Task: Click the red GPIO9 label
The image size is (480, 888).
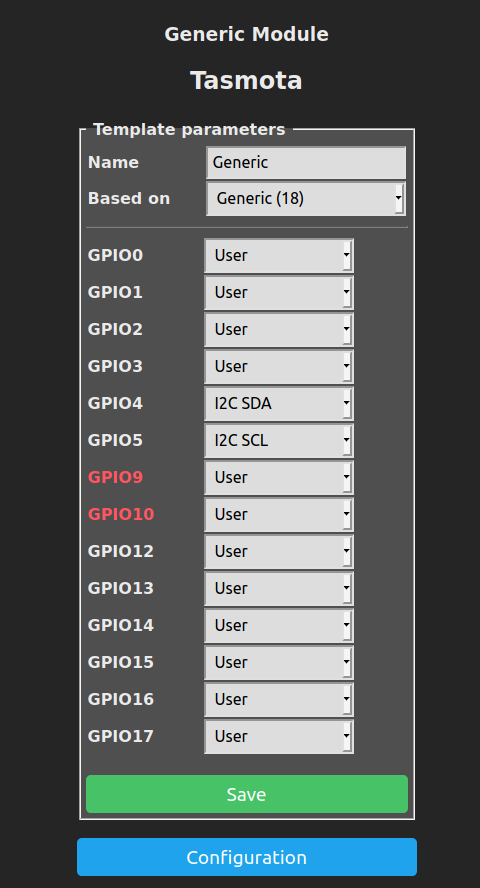Action: (115, 477)
